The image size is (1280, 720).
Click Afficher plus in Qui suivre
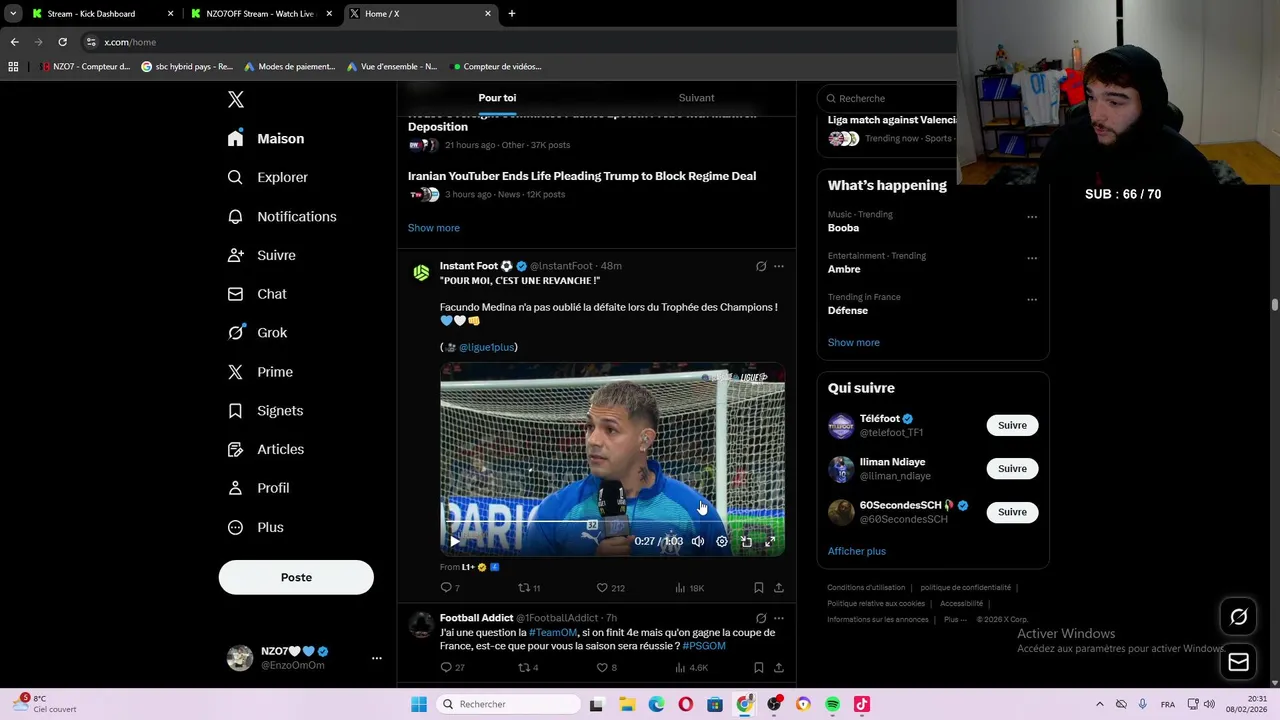click(856, 551)
